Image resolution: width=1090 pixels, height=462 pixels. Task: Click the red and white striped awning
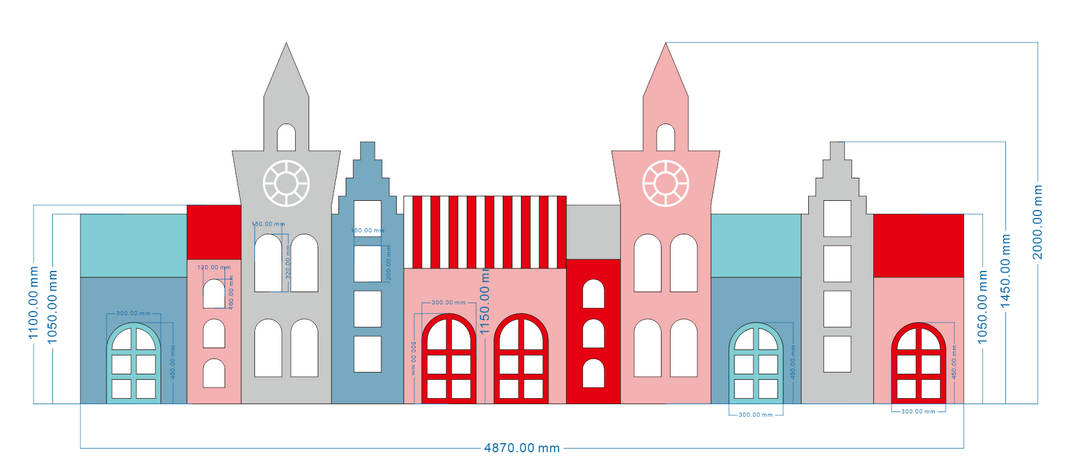point(485,231)
